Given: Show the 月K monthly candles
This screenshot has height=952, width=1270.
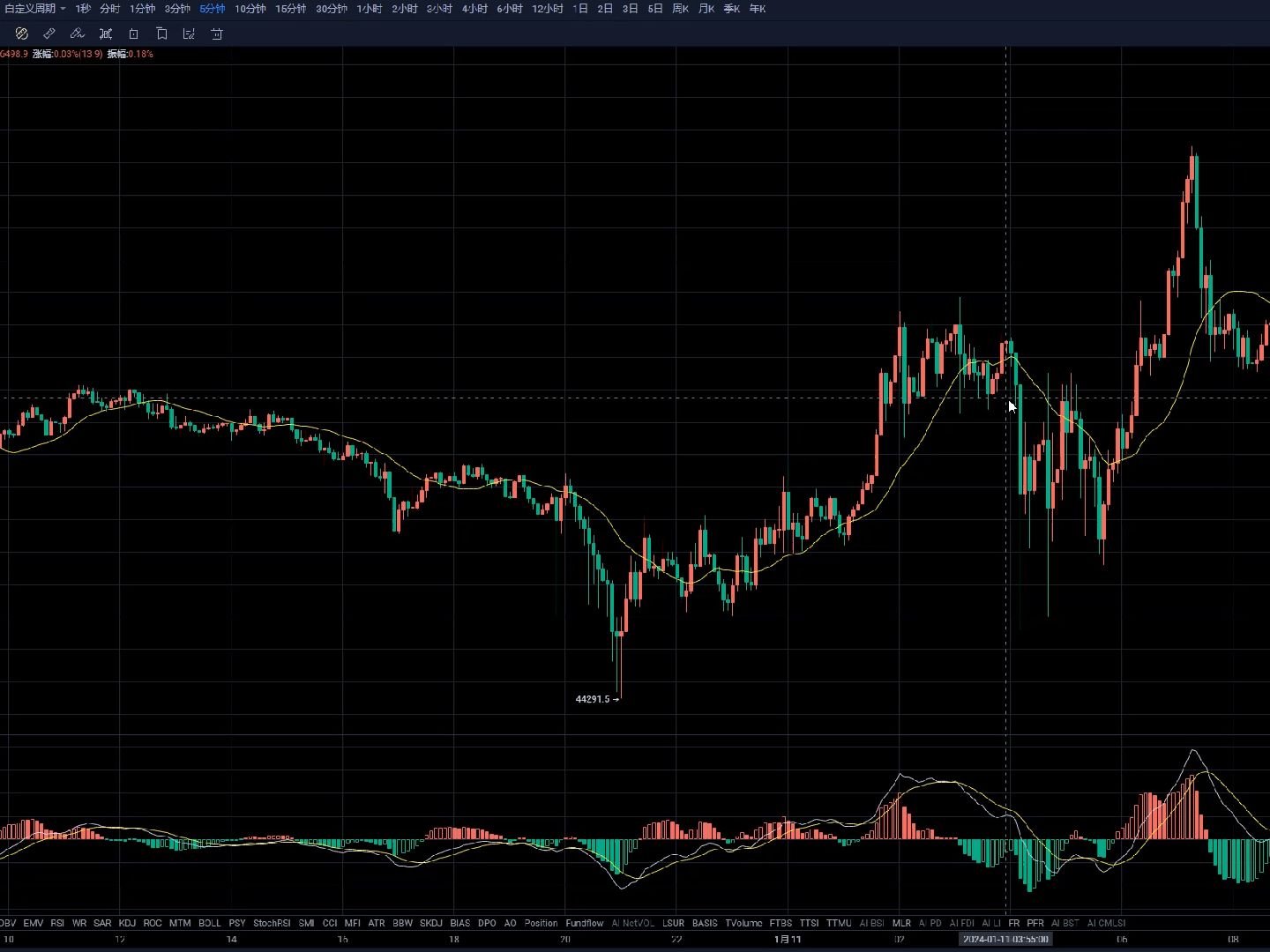Looking at the screenshot, I should [706, 9].
